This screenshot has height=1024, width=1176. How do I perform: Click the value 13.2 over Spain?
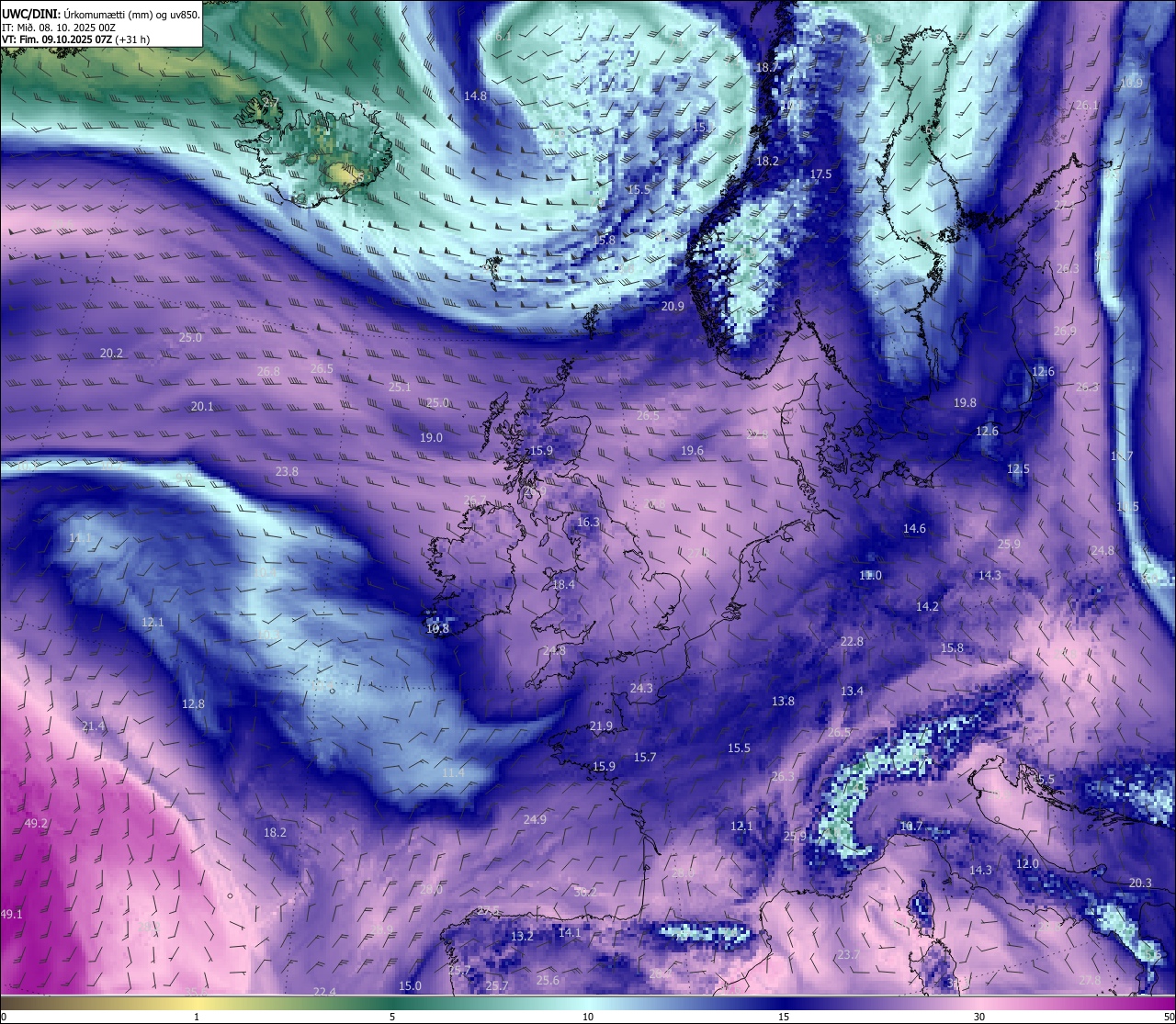pos(522,936)
